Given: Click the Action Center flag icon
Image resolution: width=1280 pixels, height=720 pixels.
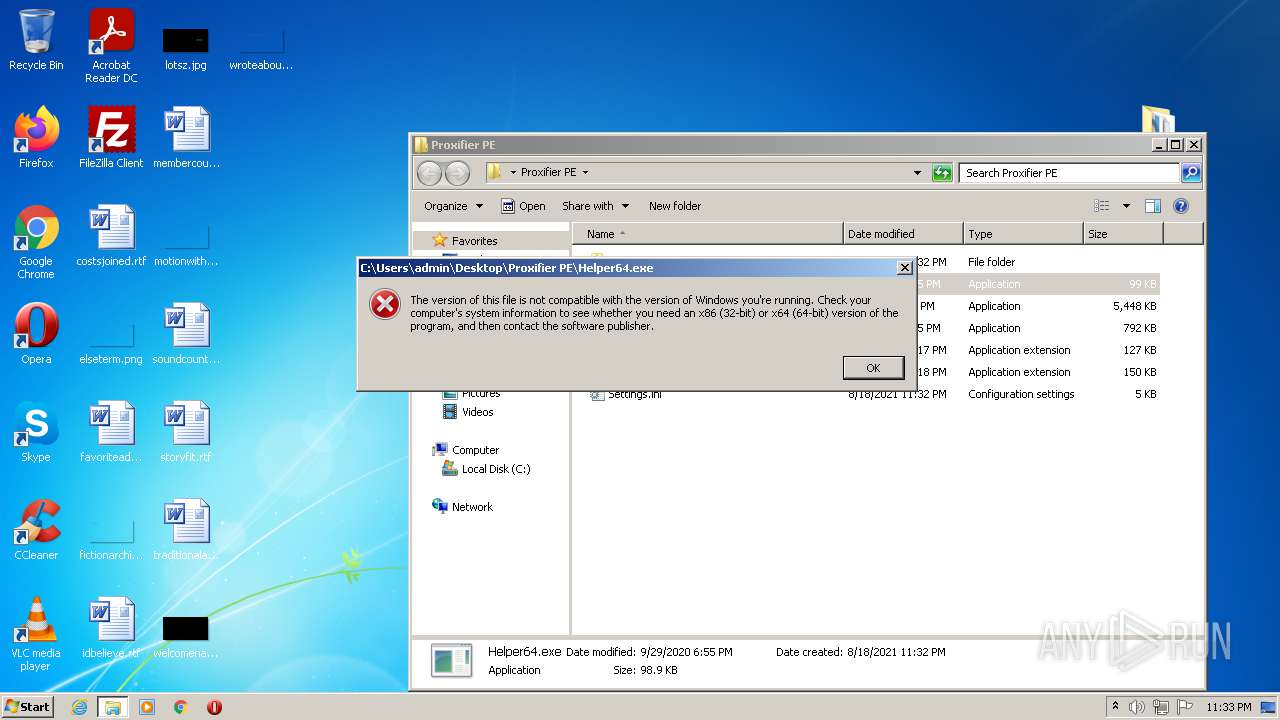Looking at the screenshot, I should click(1185, 707).
